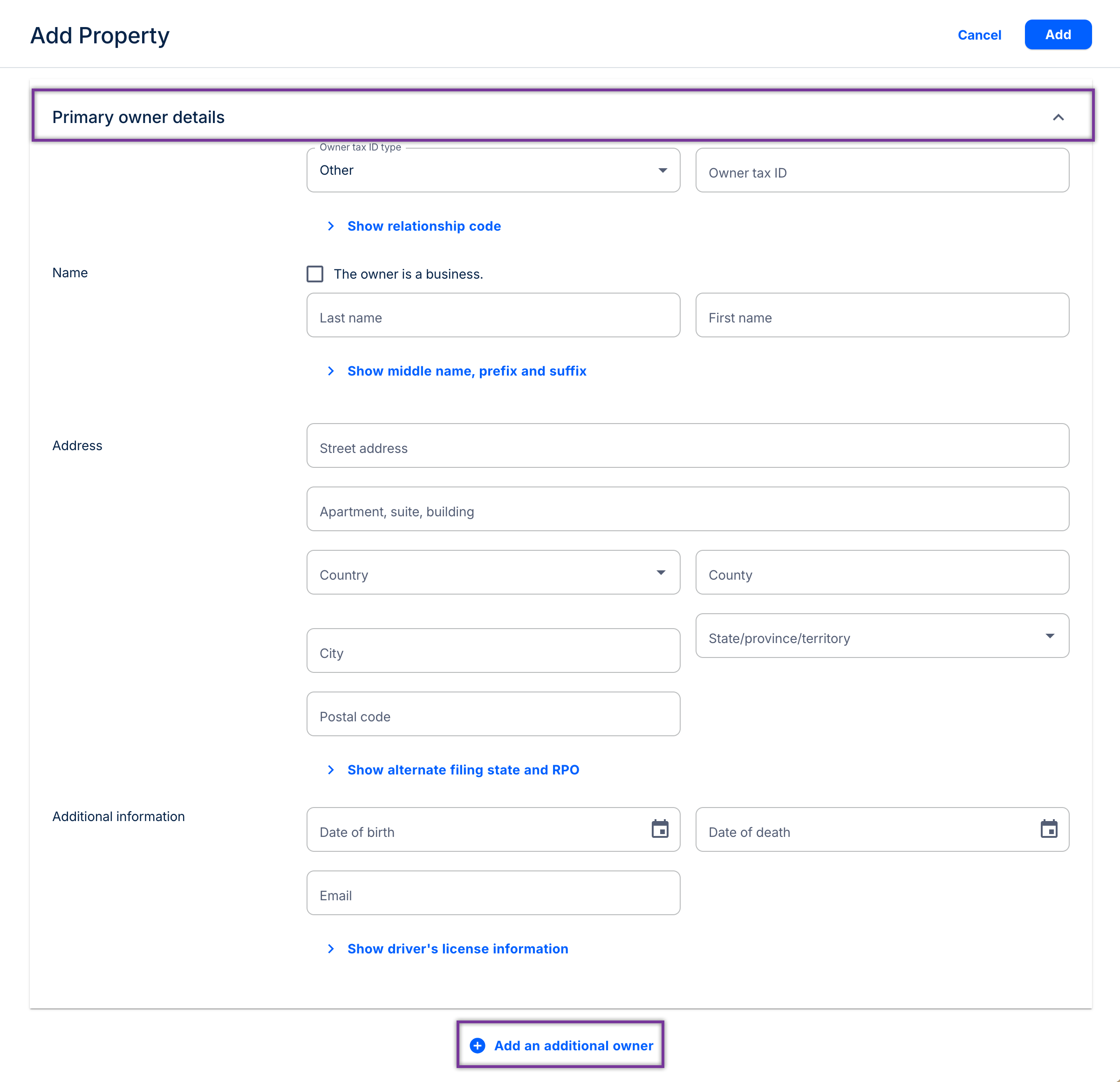Open the Date of birth calendar picker
The height and width of the screenshot is (1082, 1120).
659,828
